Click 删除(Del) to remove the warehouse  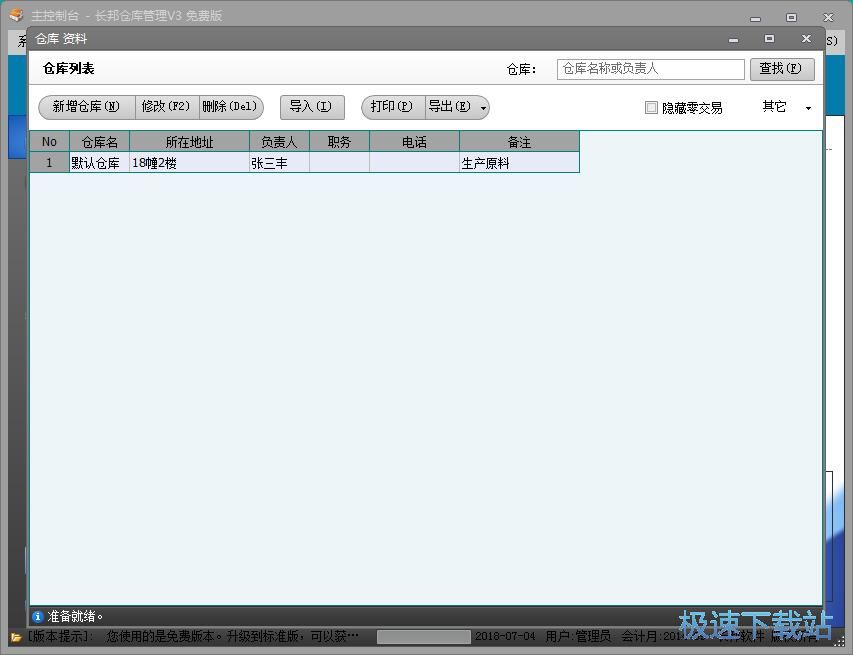click(x=230, y=106)
